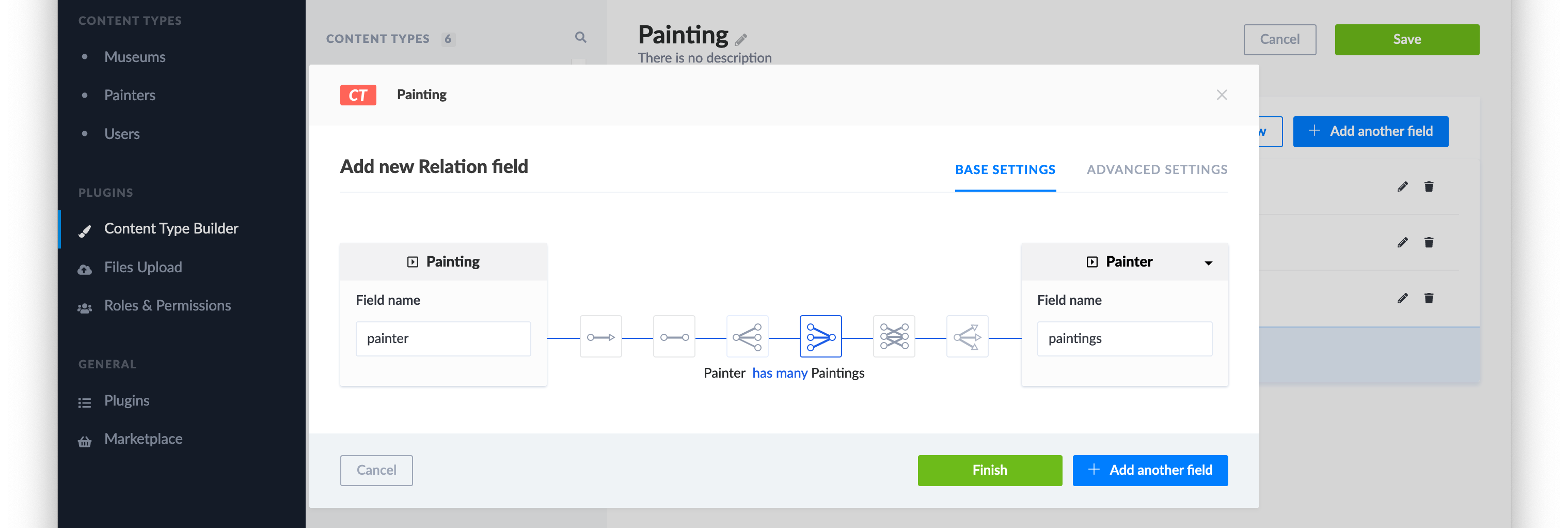Open the Museums content type
Screen dimensions: 1568x528
click(x=135, y=57)
